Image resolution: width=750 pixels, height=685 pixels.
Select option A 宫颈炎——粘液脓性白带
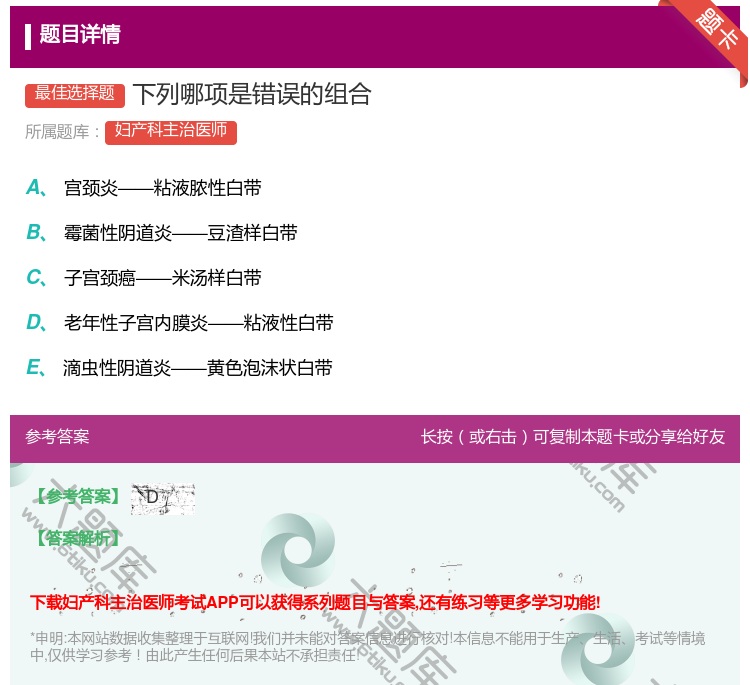pos(163,188)
